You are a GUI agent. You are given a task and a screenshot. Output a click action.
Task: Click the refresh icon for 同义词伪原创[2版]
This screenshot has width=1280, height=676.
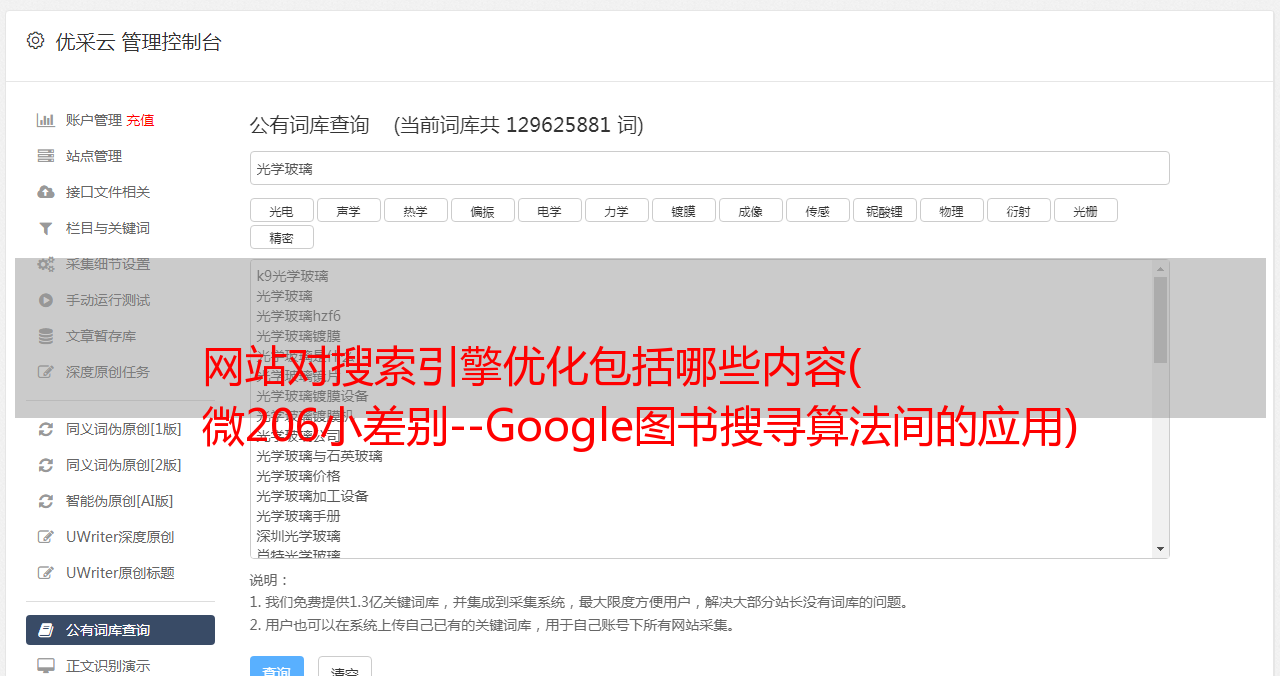click(46, 465)
